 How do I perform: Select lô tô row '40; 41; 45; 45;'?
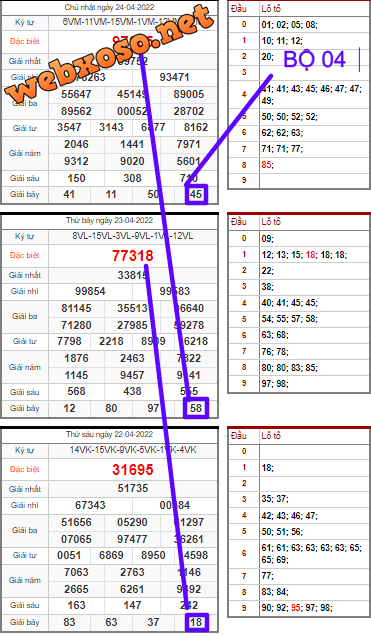(x=290, y=303)
